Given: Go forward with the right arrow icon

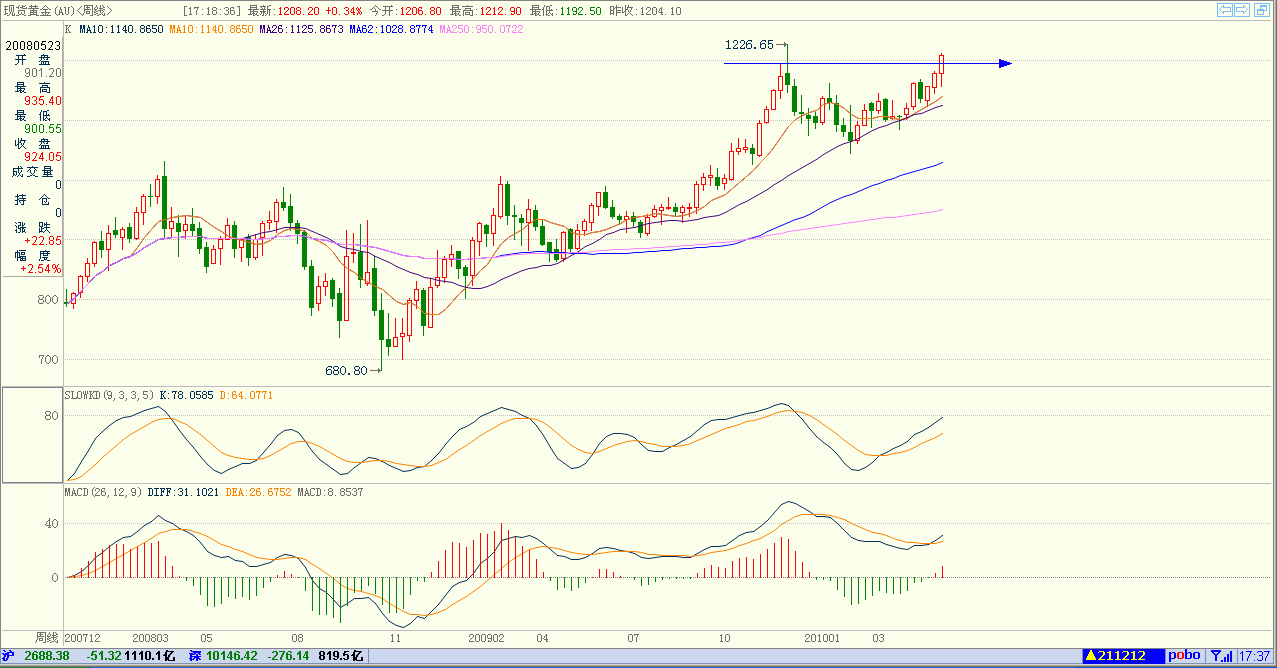Looking at the screenshot, I should 1243,10.
